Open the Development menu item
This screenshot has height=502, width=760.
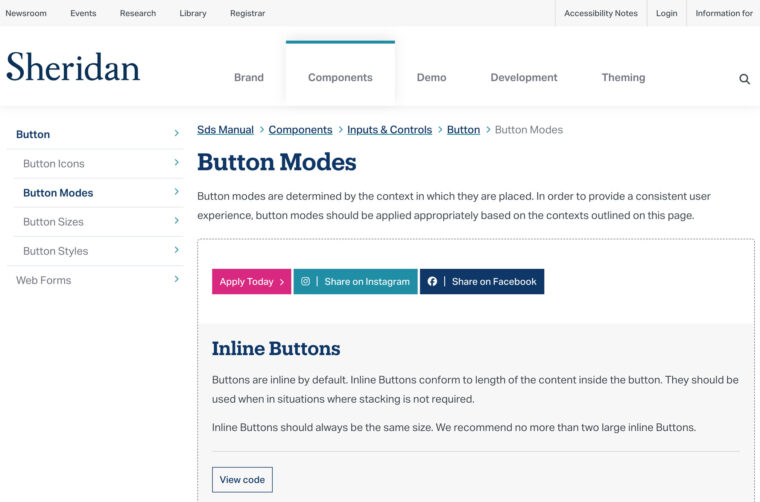pyautogui.click(x=524, y=78)
